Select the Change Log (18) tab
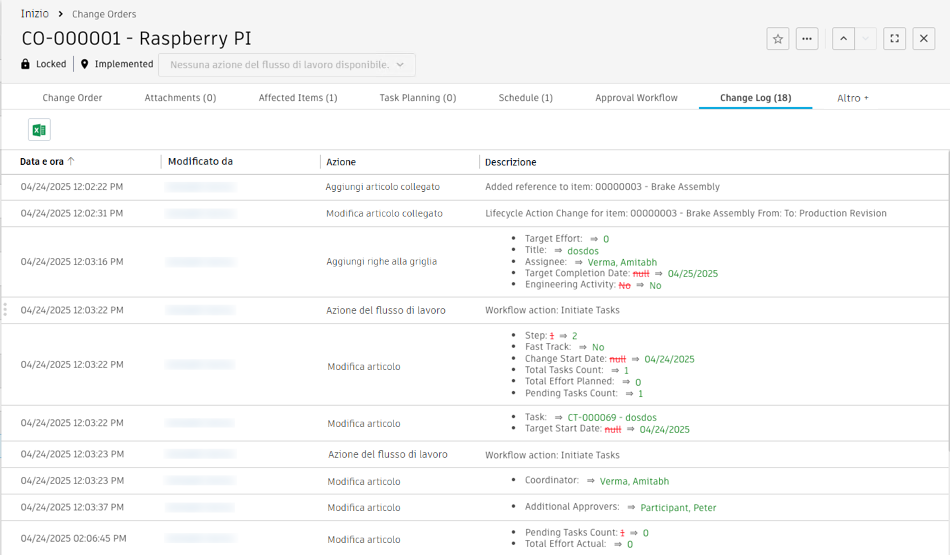Image resolution: width=950 pixels, height=555 pixels. pyautogui.click(x=756, y=98)
